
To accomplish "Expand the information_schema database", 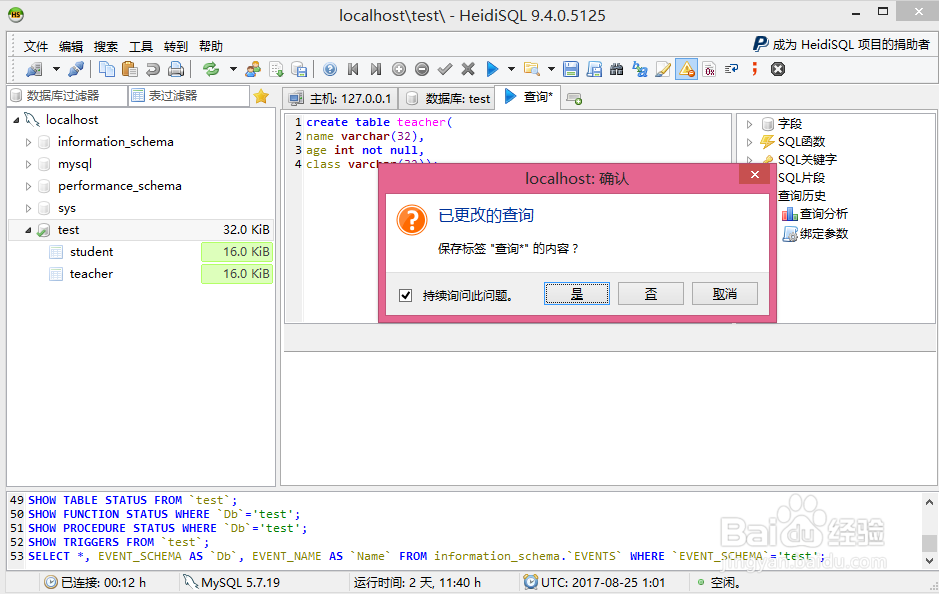I will [28, 143].
